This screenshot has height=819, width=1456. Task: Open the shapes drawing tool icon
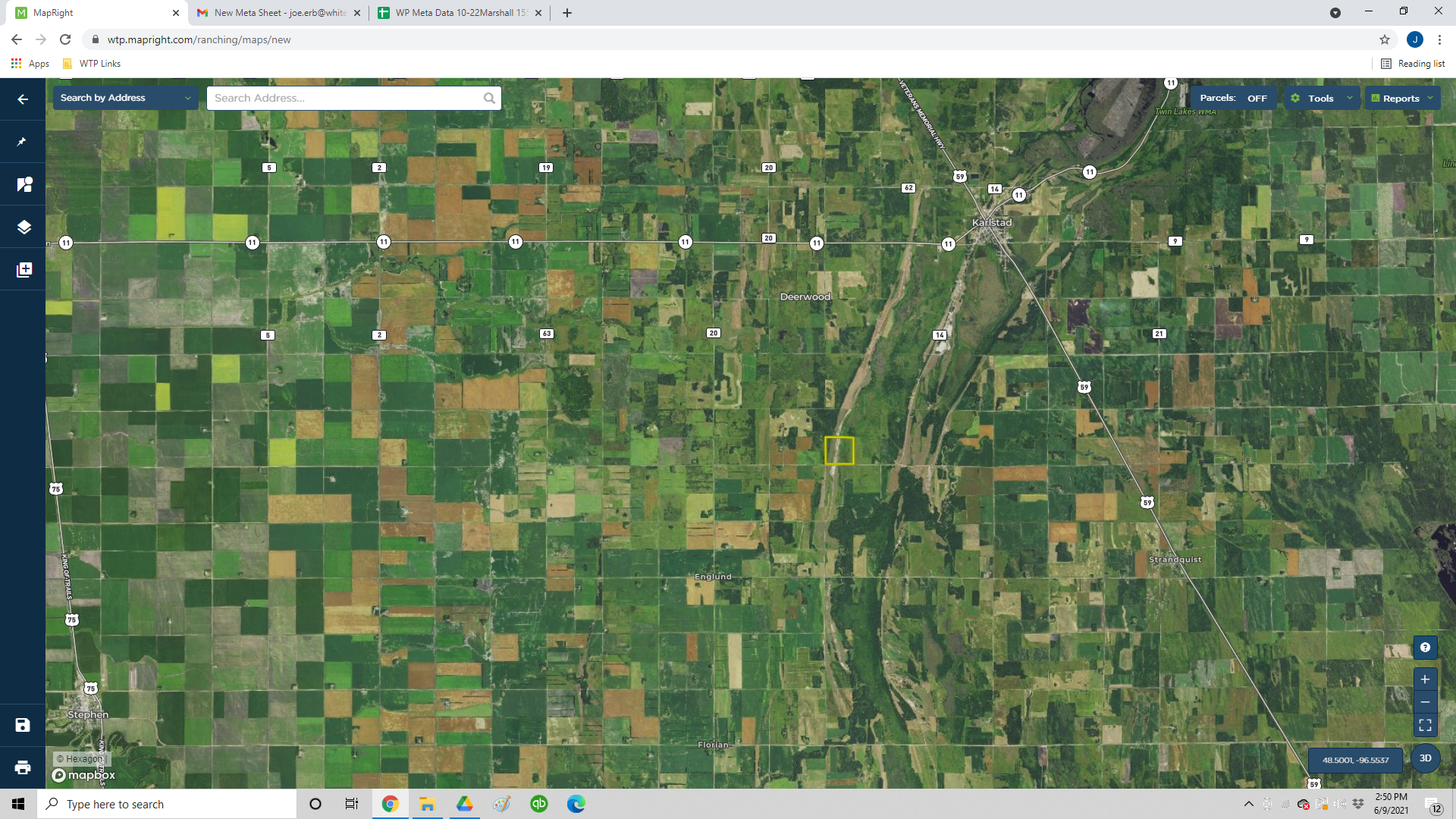click(24, 184)
